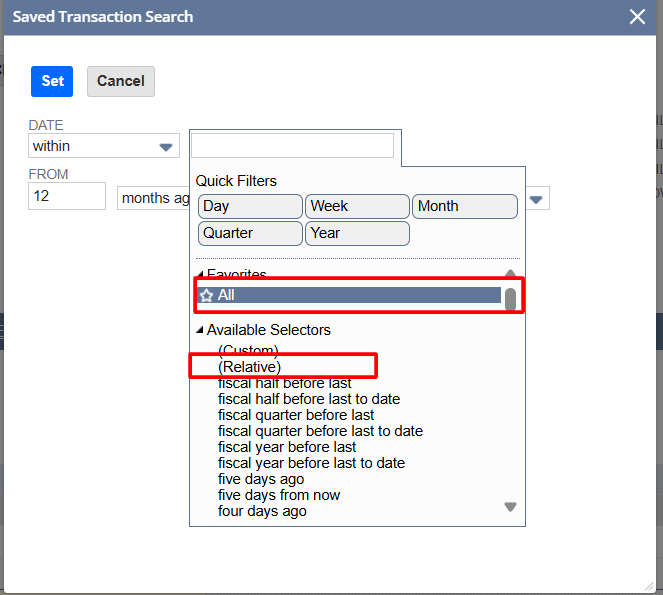Choose 'five days ago' from list
663x595 pixels.
coord(261,479)
